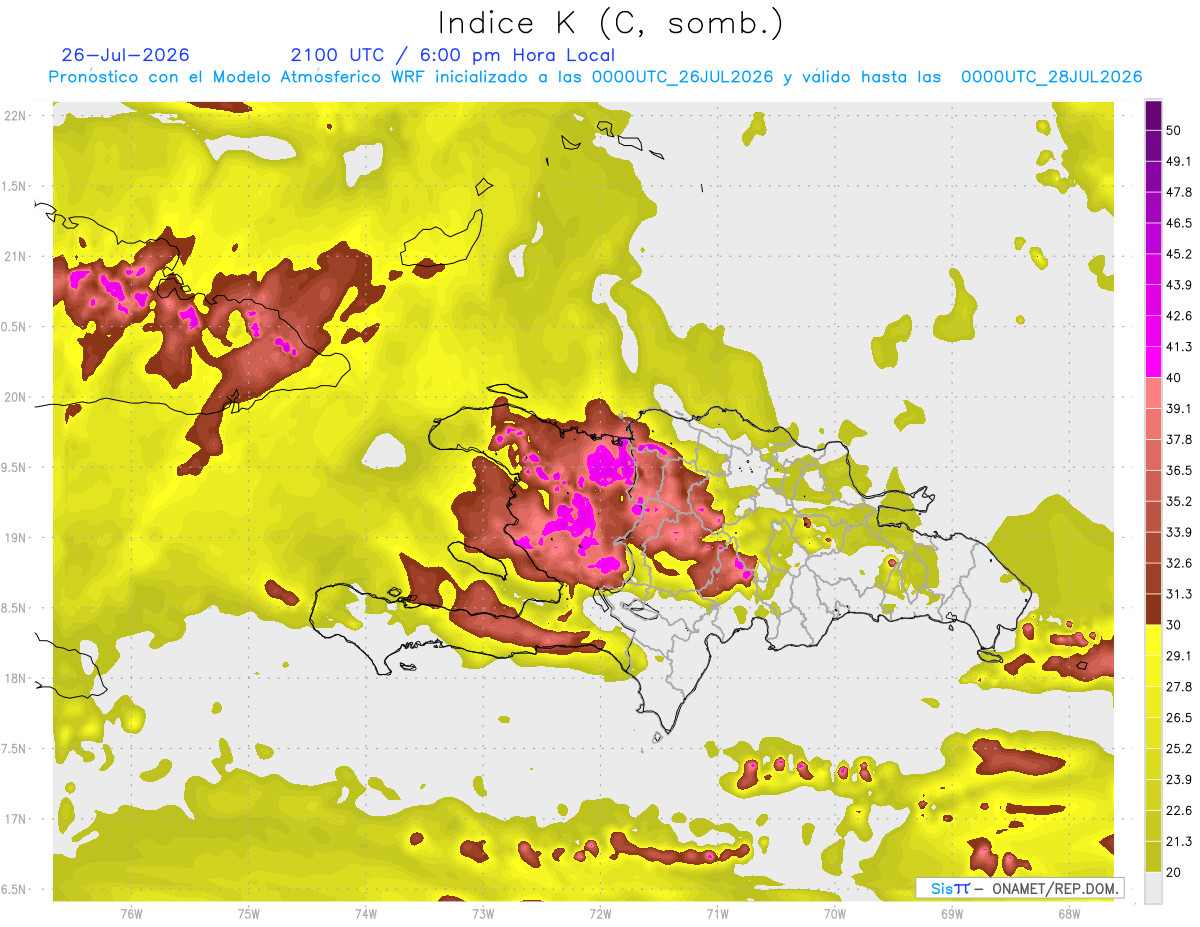This screenshot has height=927, width=1200.
Task: Click the "71W" longitude label
Action: click(x=717, y=914)
